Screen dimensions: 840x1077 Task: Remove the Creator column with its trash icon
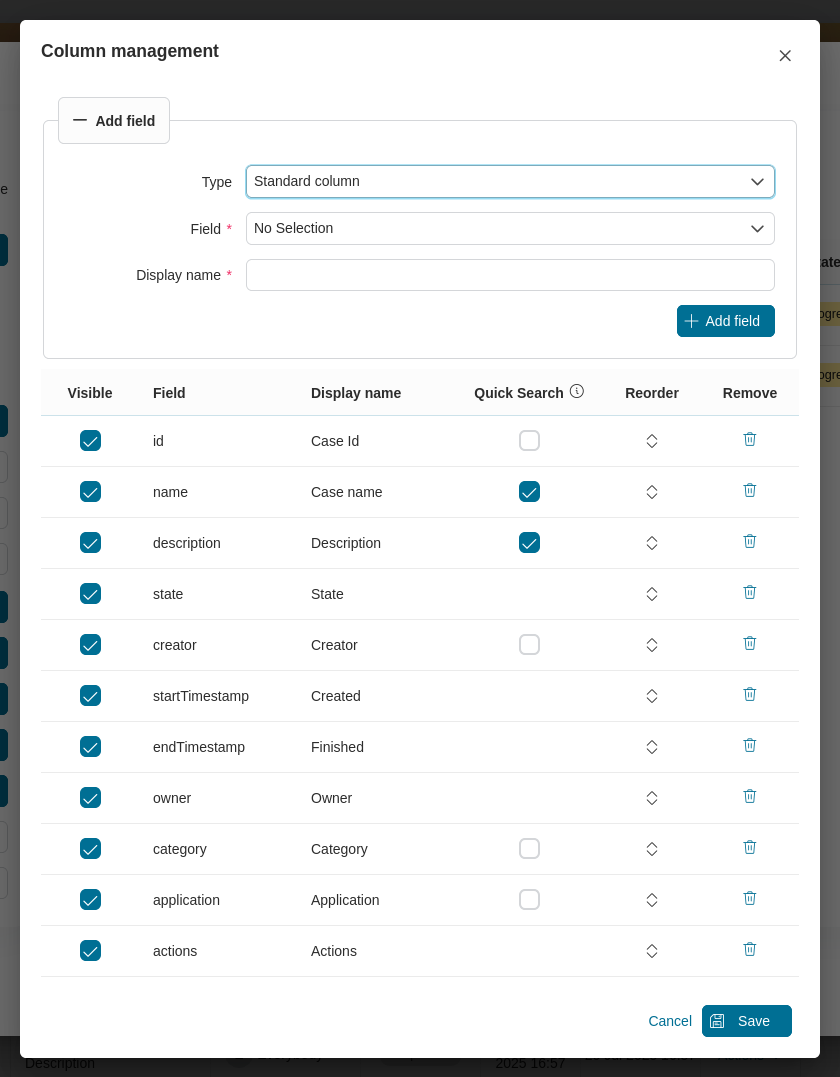[750, 643]
